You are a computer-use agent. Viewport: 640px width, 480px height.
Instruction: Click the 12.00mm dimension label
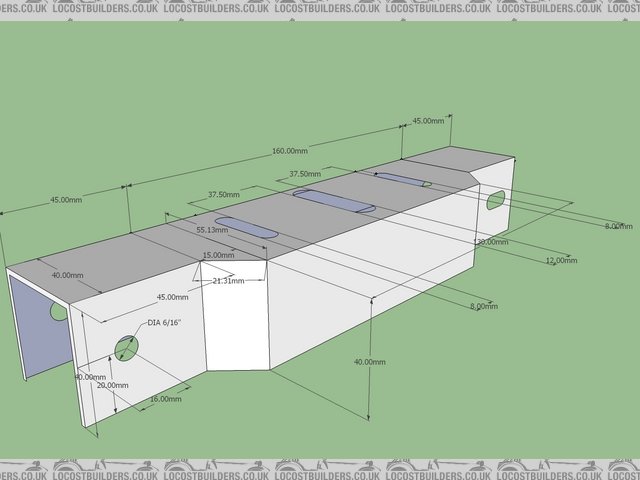[x=560, y=260]
